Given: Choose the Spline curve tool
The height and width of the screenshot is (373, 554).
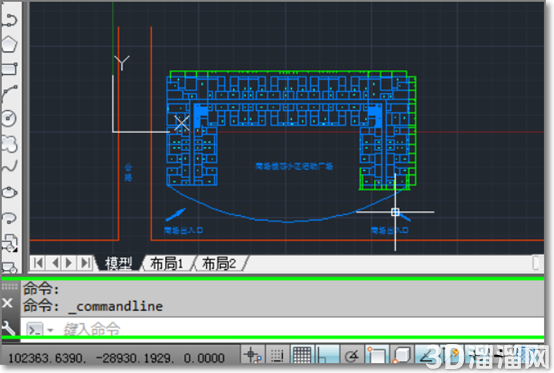Looking at the screenshot, I should [10, 167].
